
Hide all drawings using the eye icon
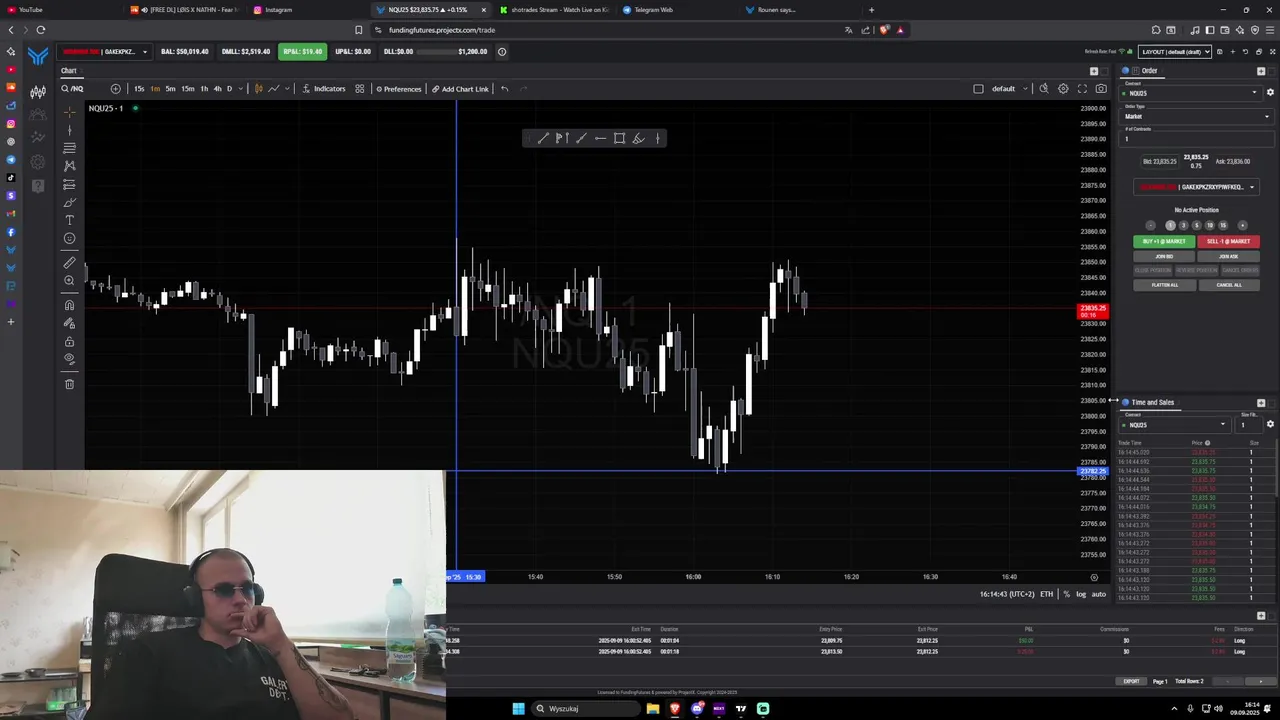(x=69, y=359)
